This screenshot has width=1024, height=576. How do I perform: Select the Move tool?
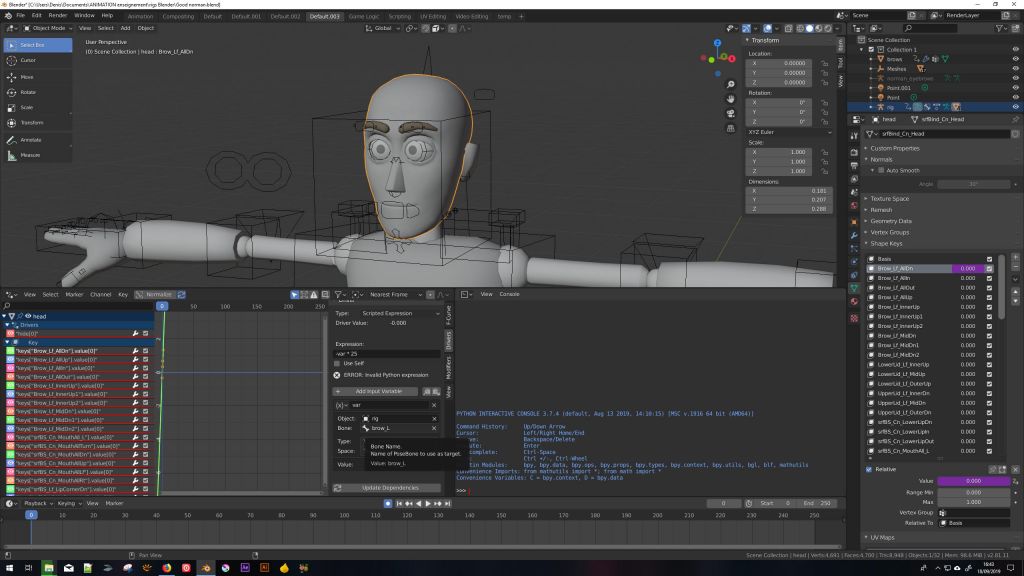(38, 76)
